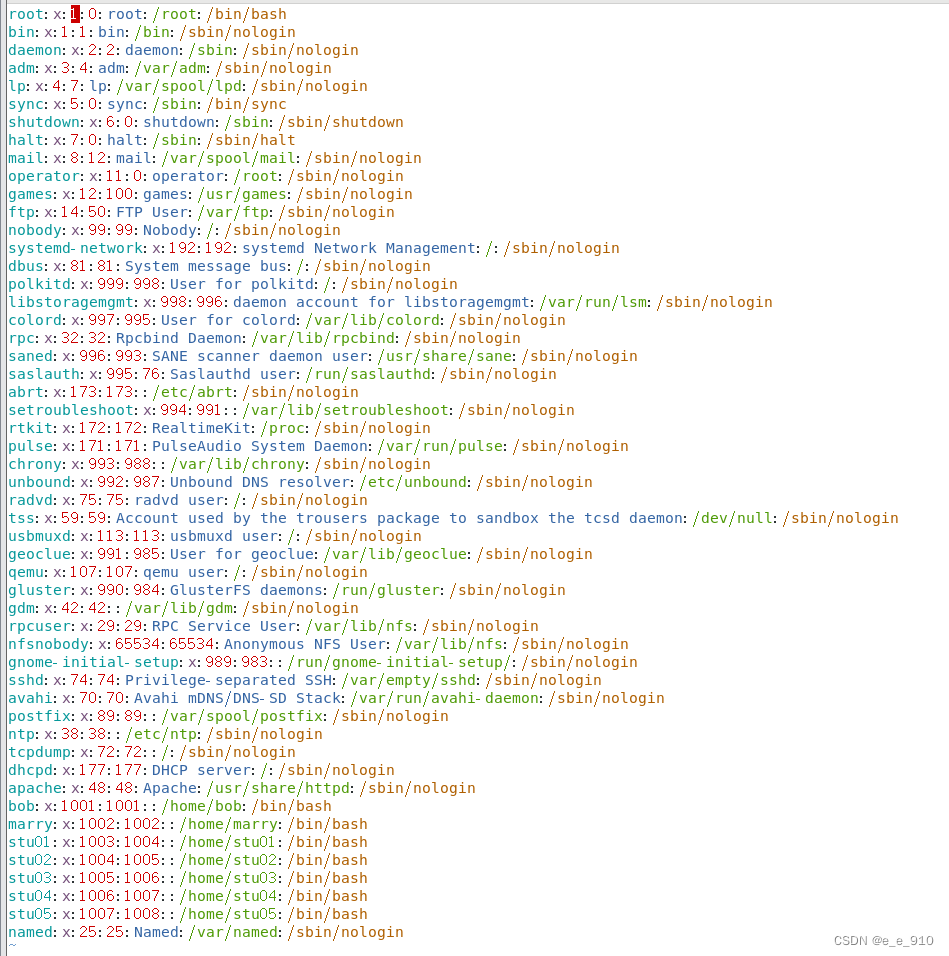Click the gnome-initial-setup username
Viewport: 949px width, 956px height.
[x=93, y=662]
